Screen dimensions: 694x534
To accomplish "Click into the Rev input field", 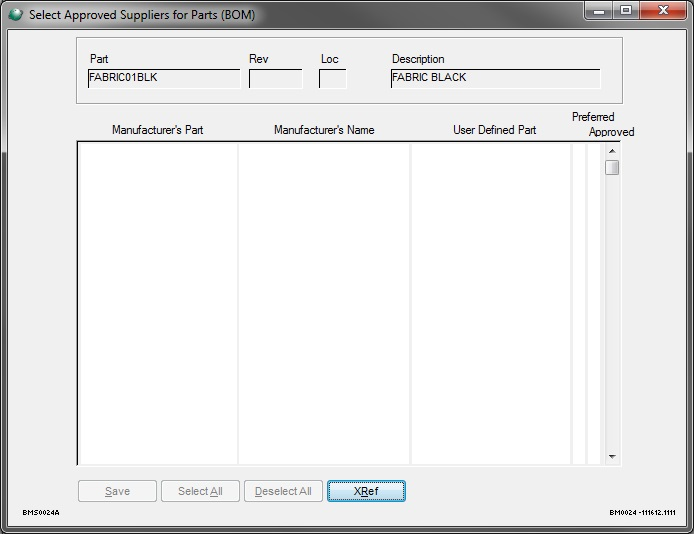I will [276, 79].
